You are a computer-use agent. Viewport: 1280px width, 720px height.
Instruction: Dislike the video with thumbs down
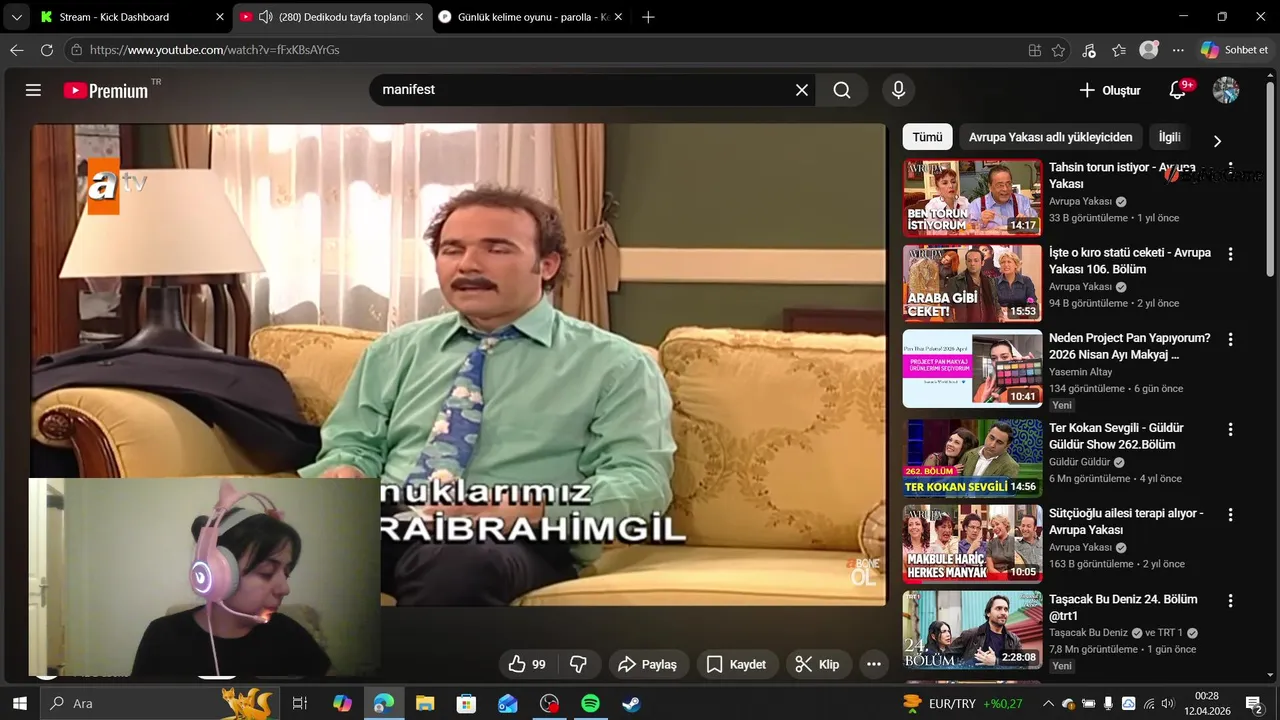tap(578, 664)
